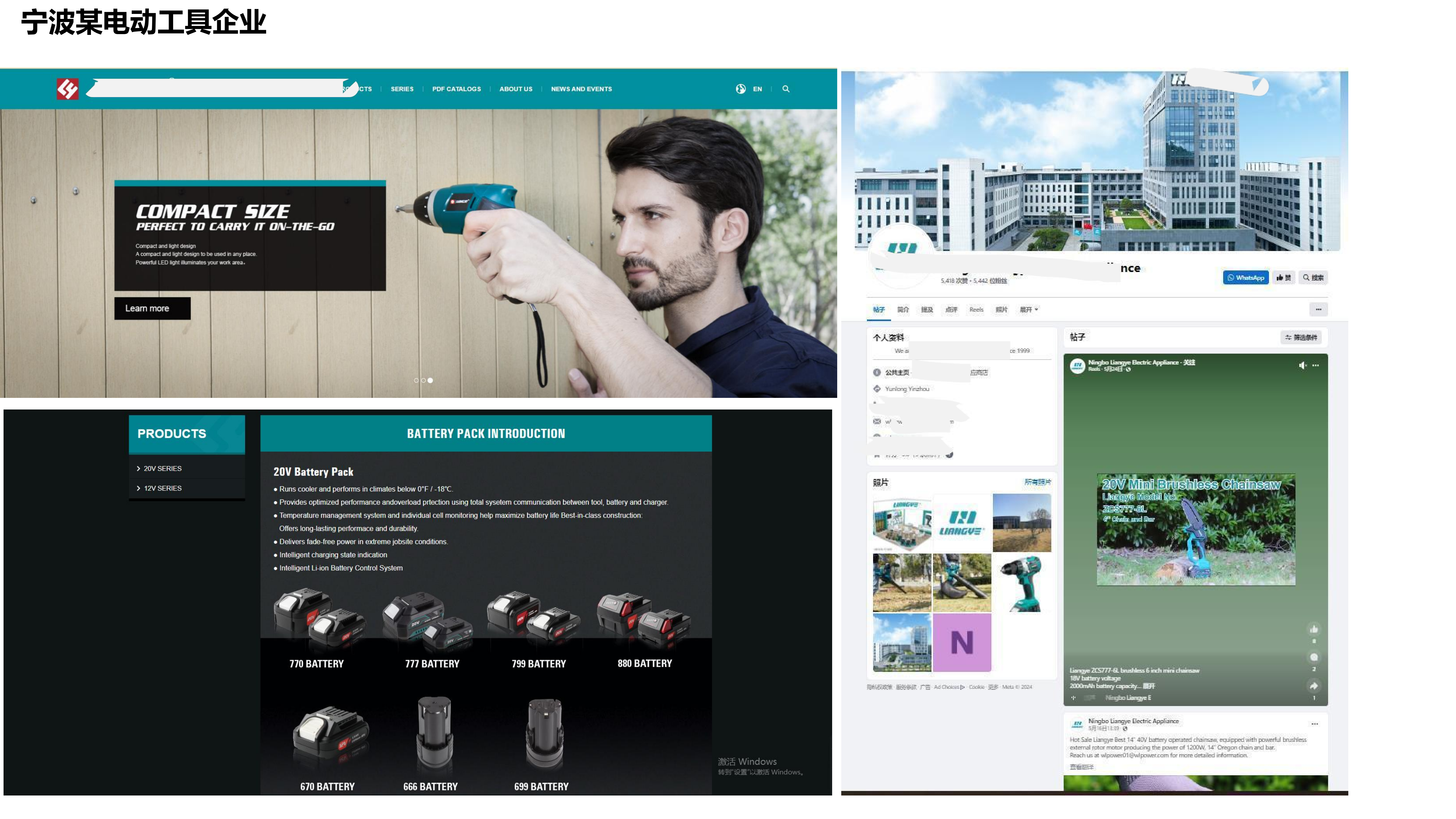Switch to the 帖子 posts tab
Viewport: 1456px width, 819px height.
878,310
